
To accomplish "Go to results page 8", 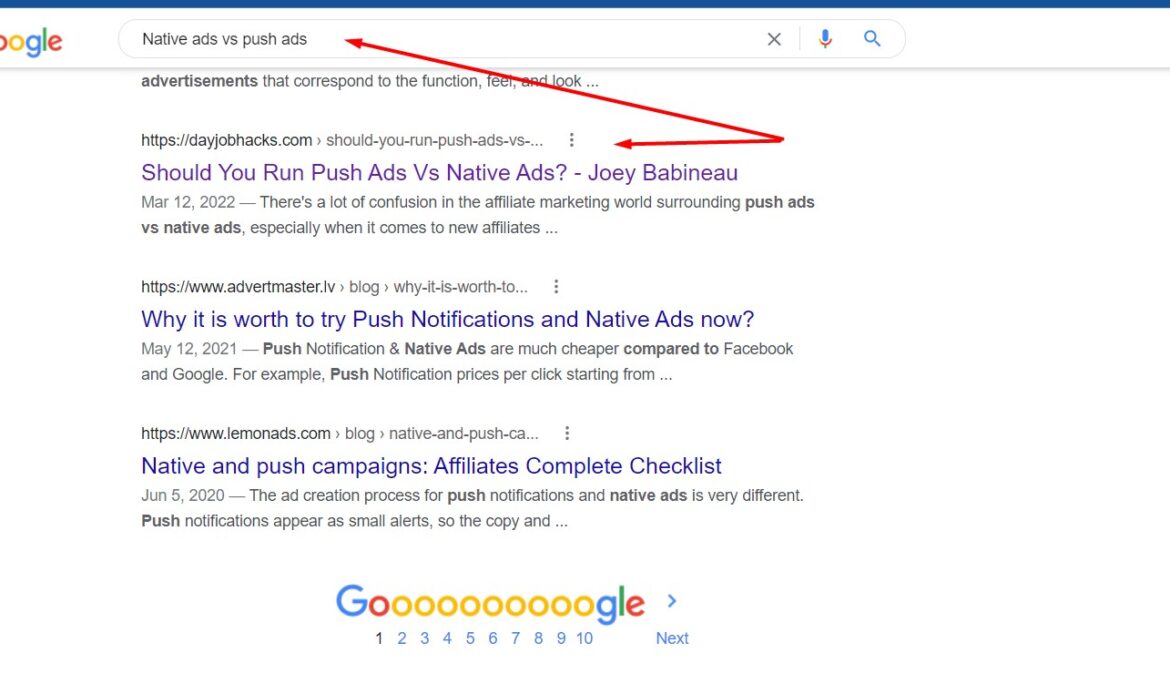I will [x=538, y=638].
